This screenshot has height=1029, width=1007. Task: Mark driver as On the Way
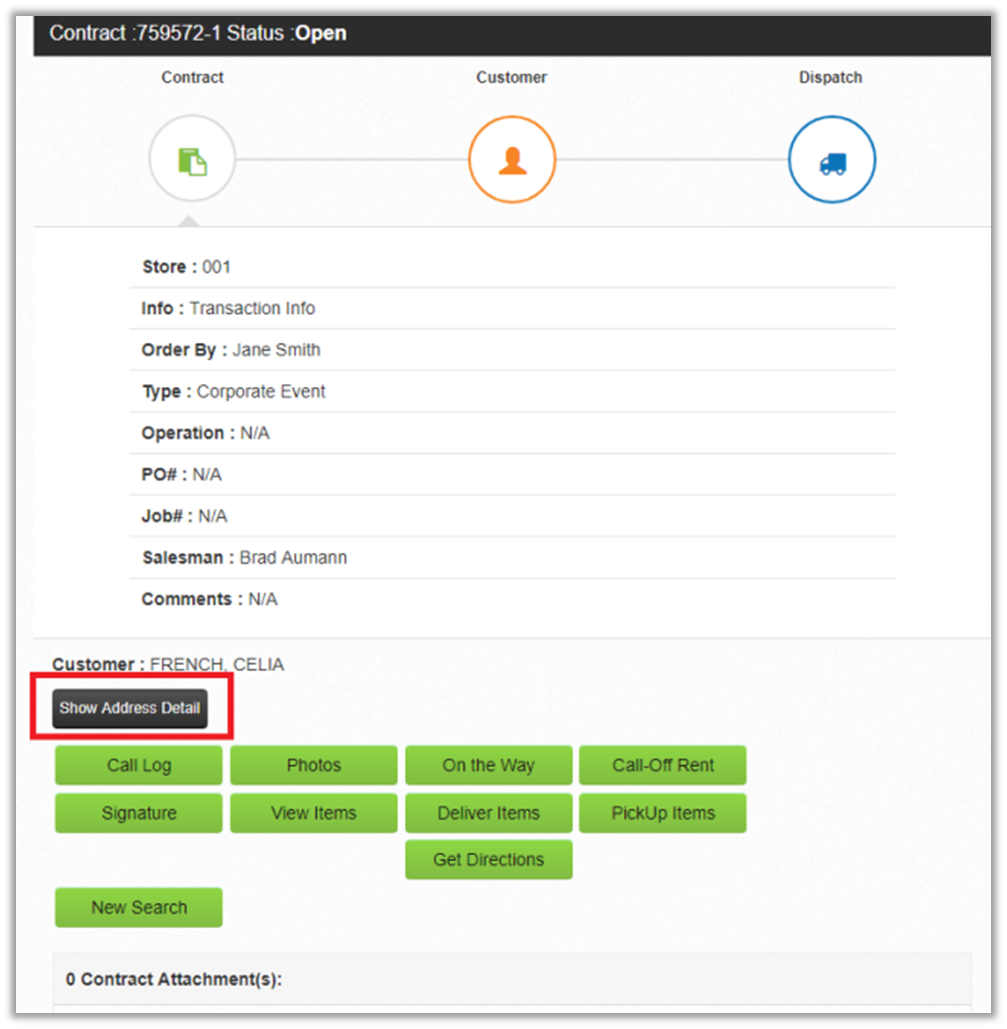pos(488,766)
